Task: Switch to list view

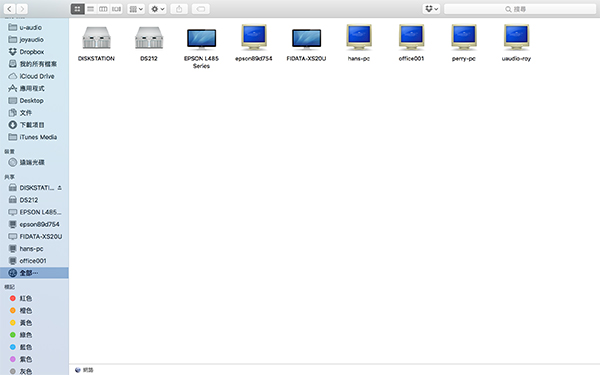Action: coord(90,9)
